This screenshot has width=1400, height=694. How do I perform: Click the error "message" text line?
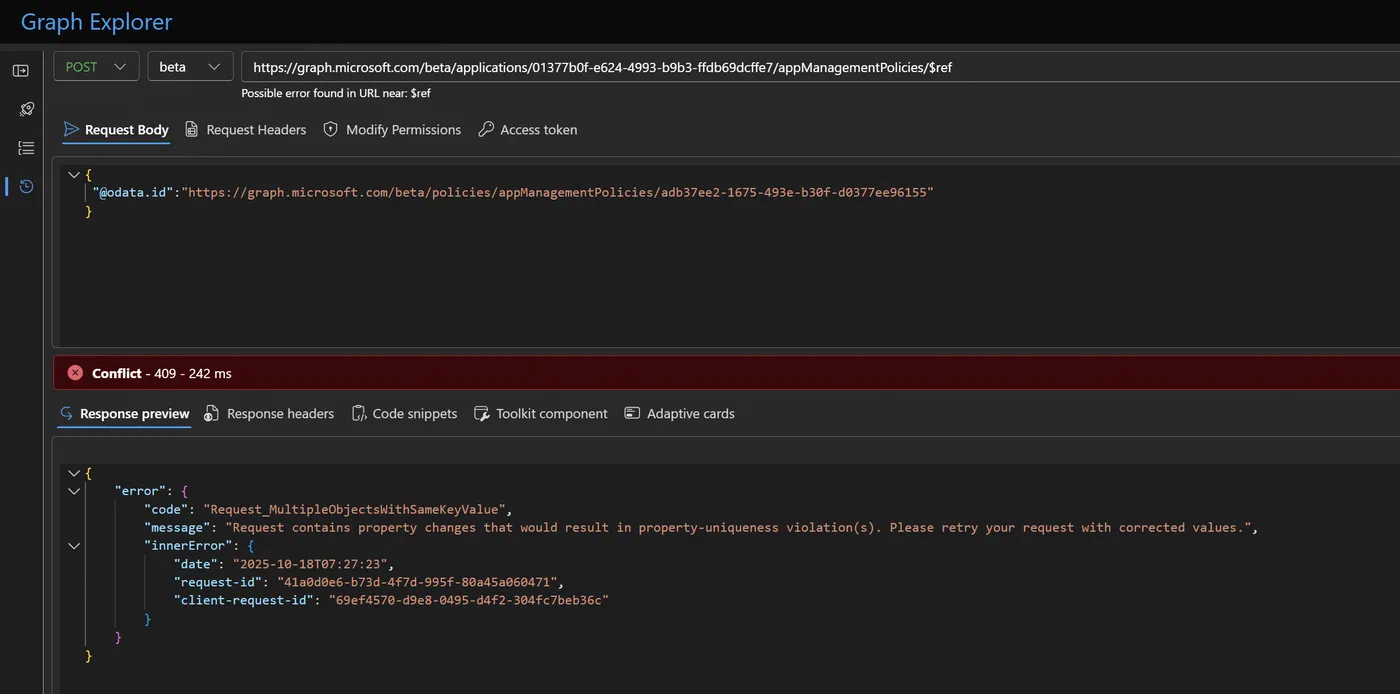[701, 527]
